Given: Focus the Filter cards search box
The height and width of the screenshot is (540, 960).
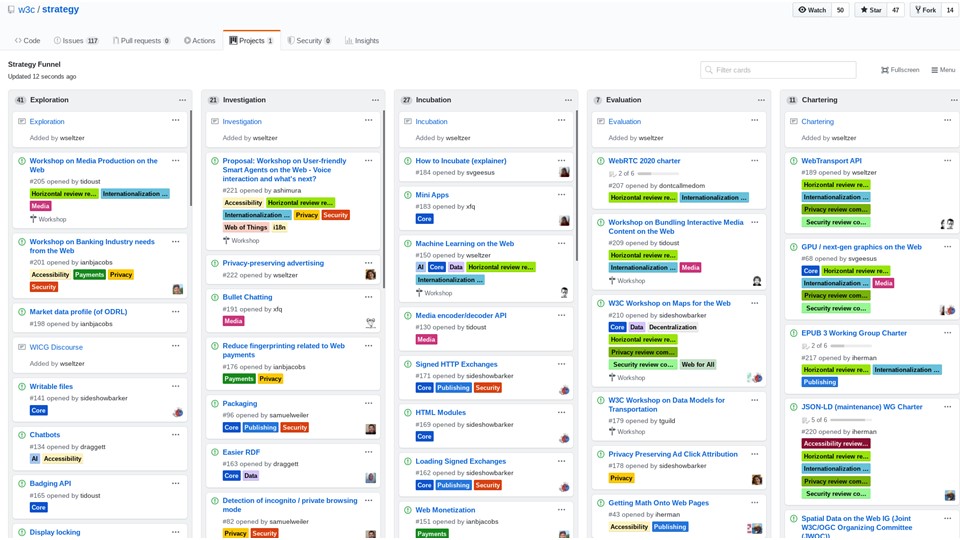Looking at the screenshot, I should [778, 70].
